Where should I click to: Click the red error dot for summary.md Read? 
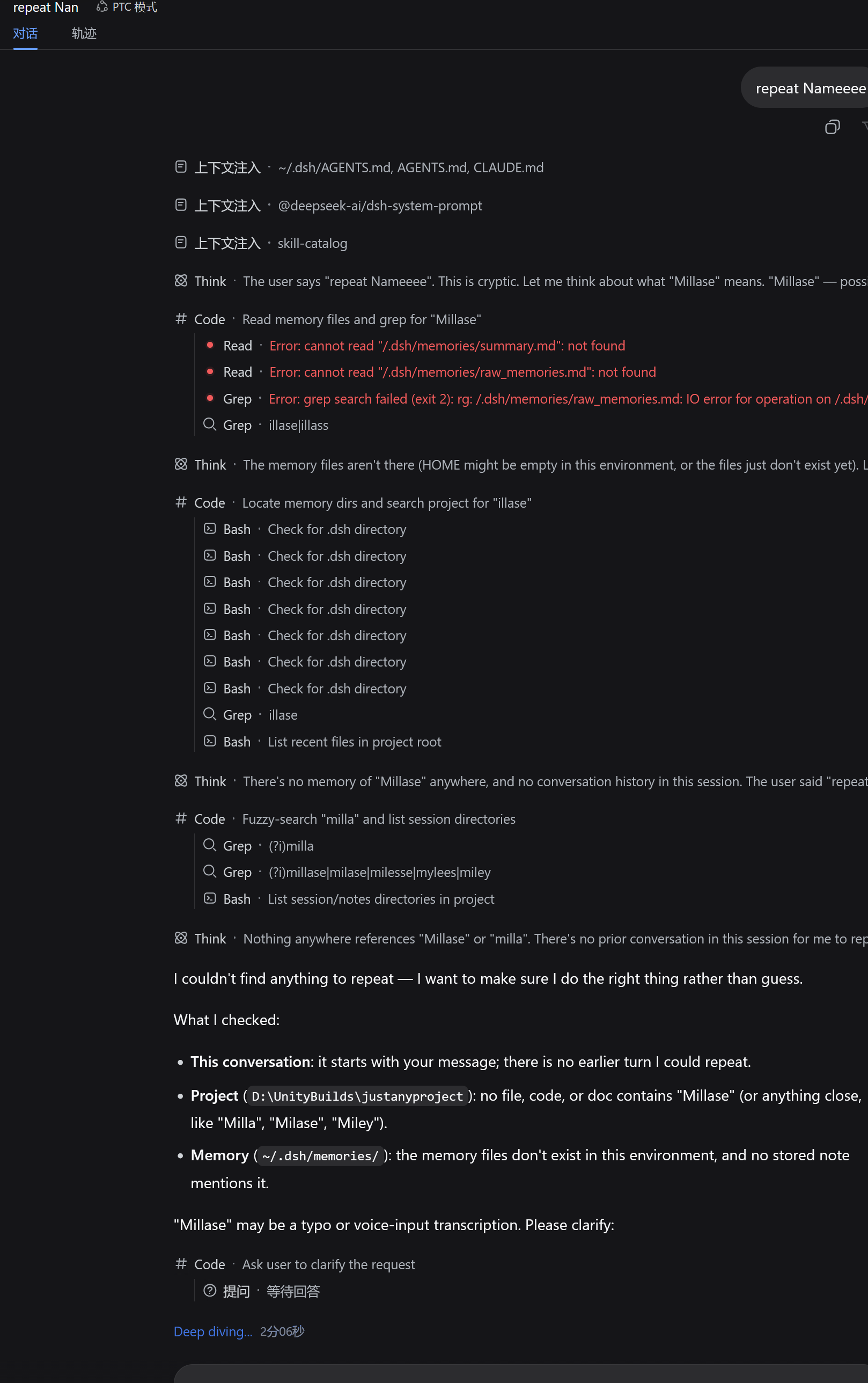210,345
